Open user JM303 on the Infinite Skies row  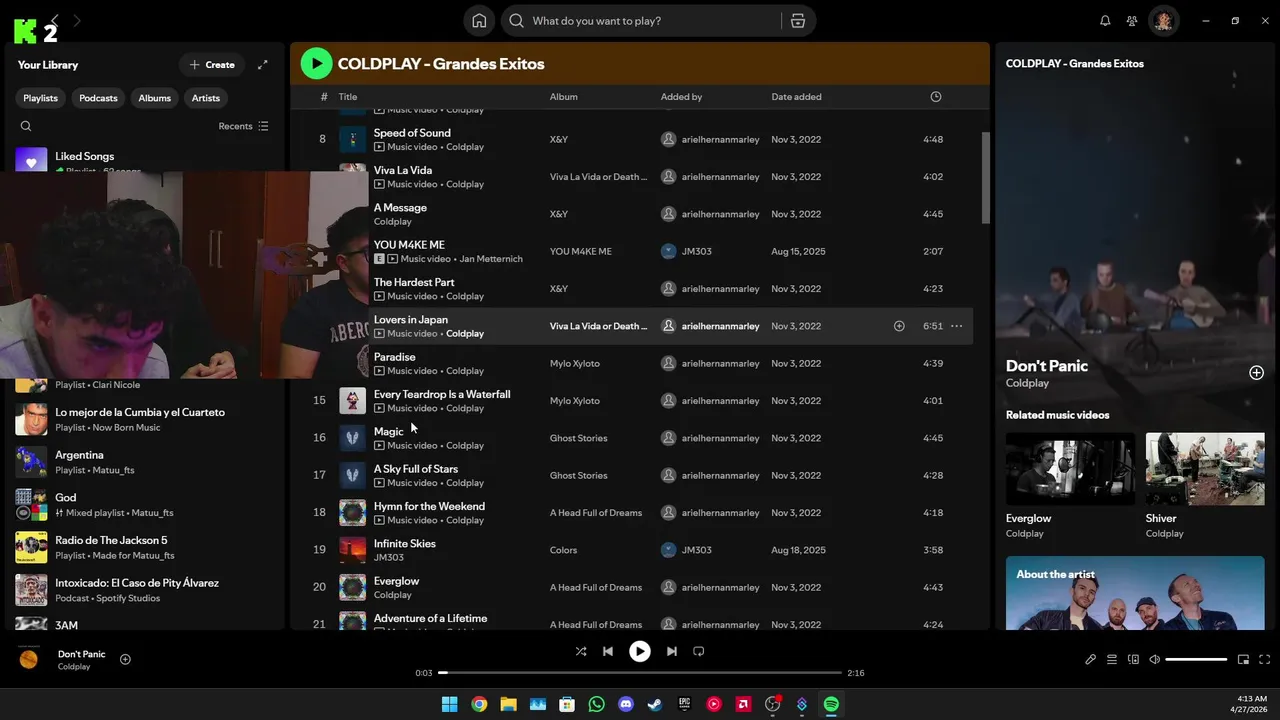click(x=696, y=550)
